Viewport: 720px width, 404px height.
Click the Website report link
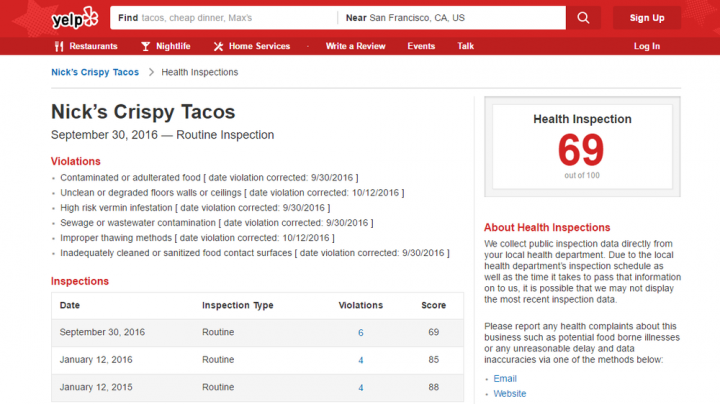pyautogui.click(x=510, y=393)
